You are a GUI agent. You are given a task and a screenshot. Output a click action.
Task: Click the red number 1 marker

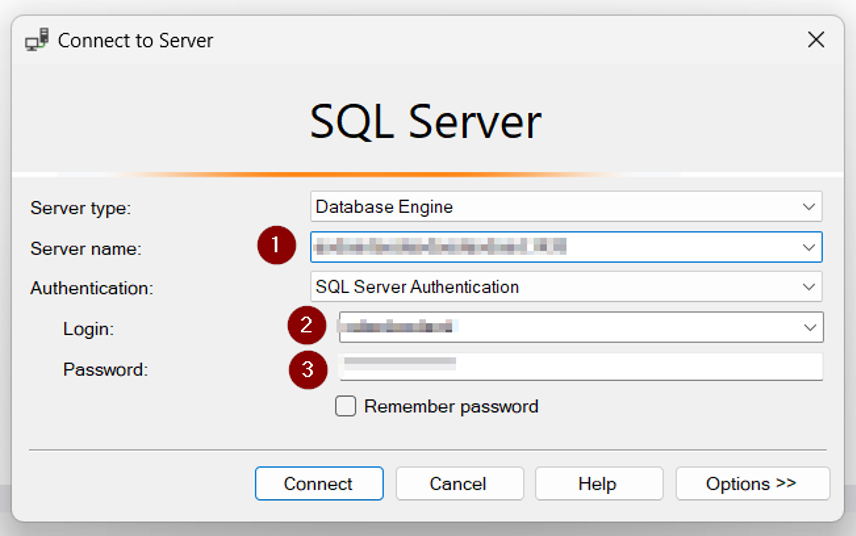(x=276, y=245)
